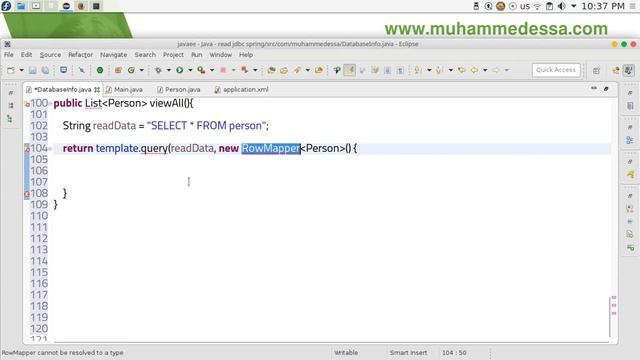Open the Search dropdown arrow

click(x=308, y=70)
